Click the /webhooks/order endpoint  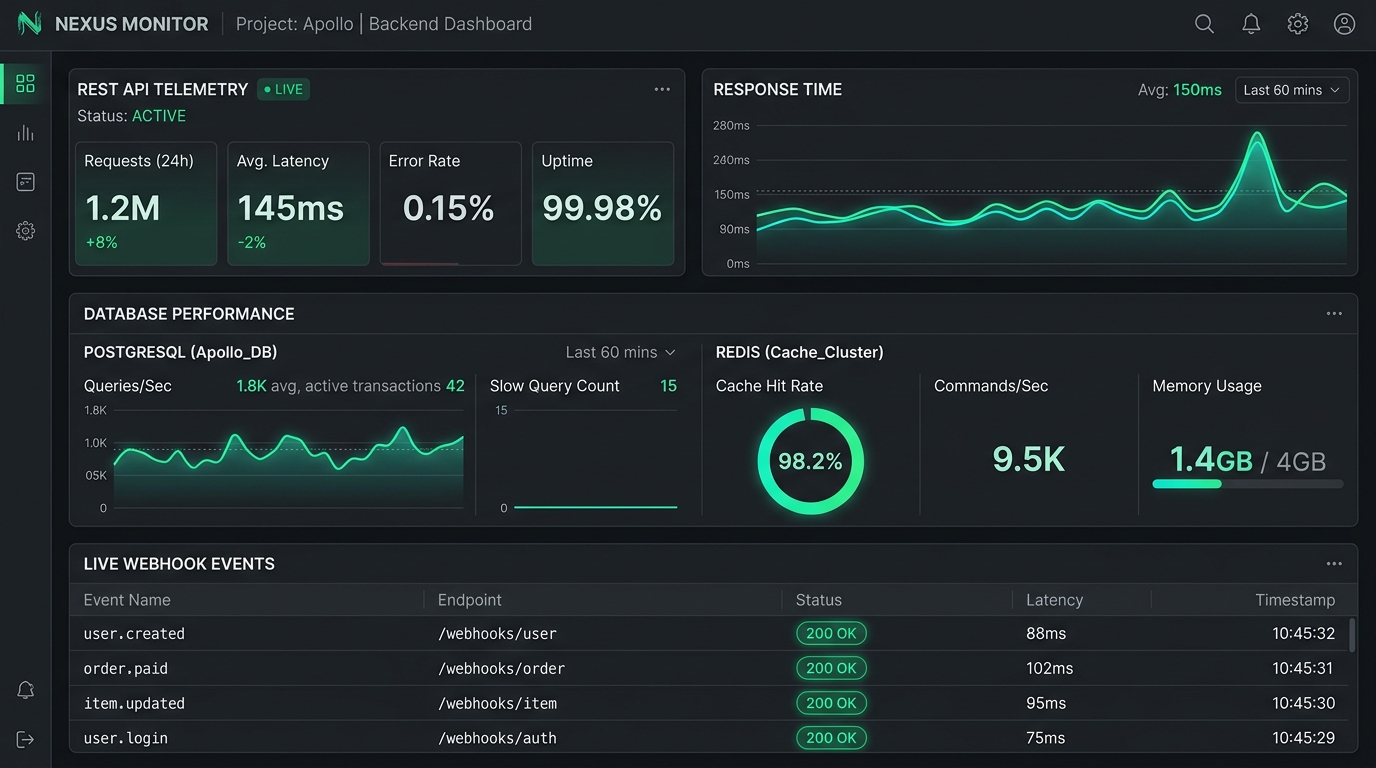coord(501,668)
